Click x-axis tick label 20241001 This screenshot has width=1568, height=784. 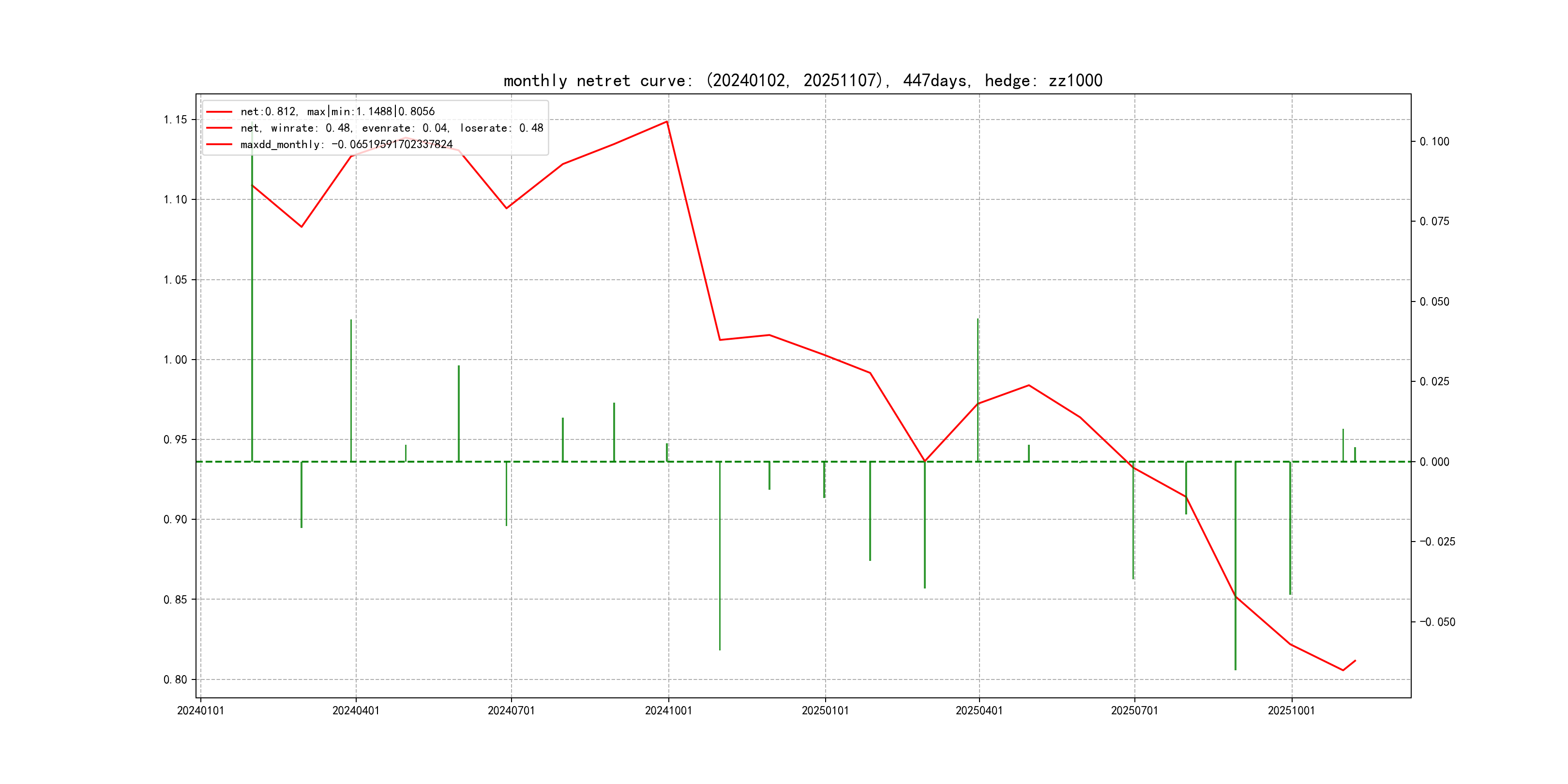click(x=668, y=710)
